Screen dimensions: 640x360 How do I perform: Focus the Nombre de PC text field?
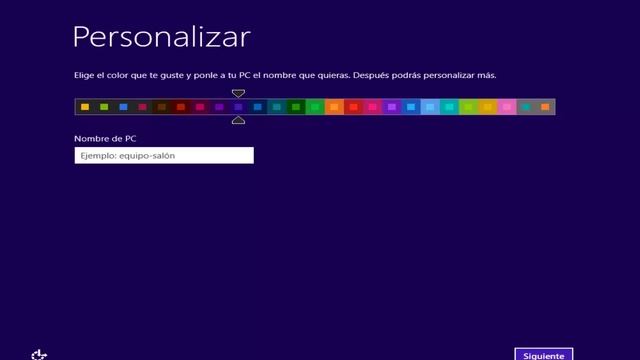164,156
